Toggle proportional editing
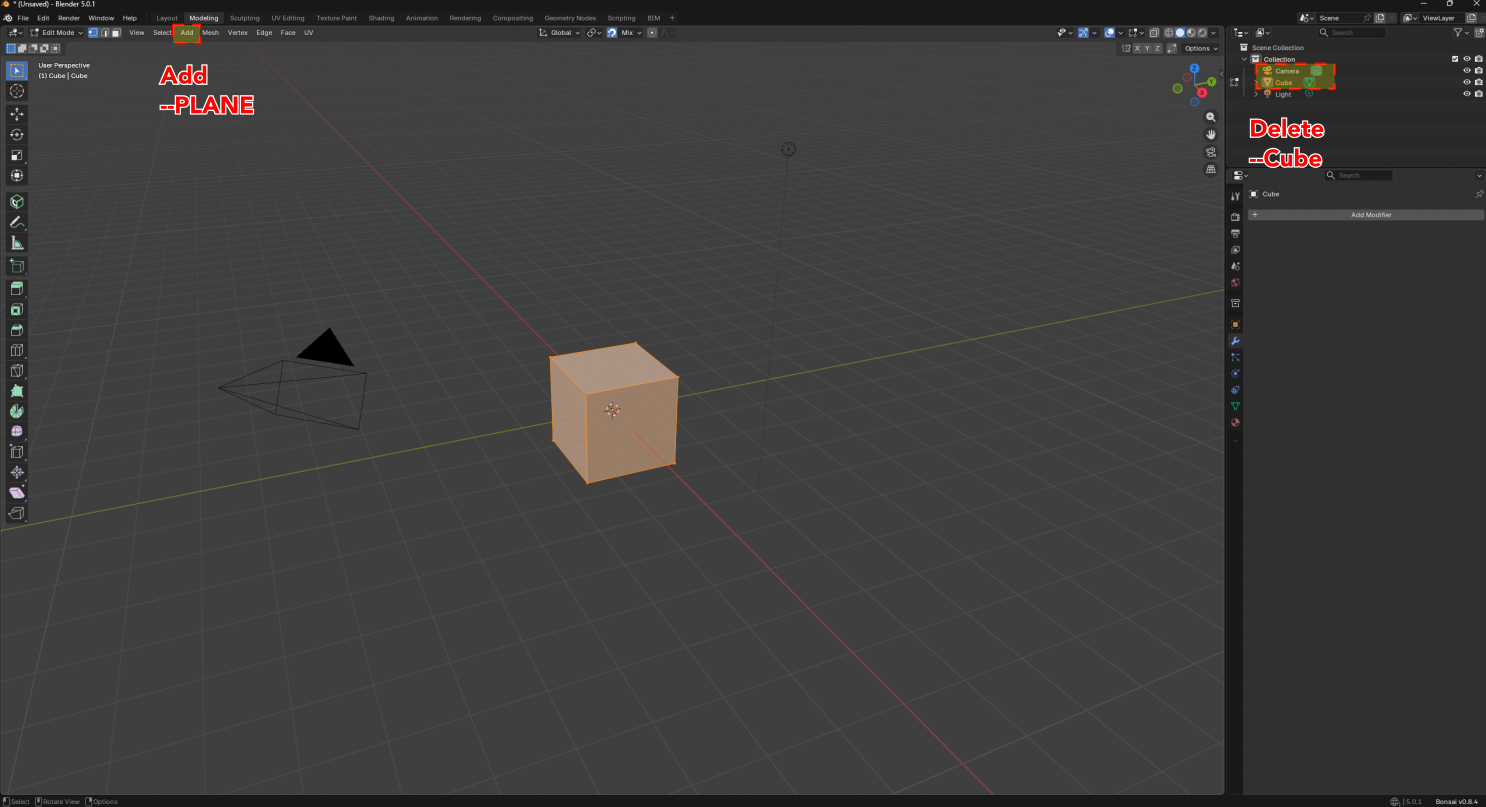 point(652,33)
